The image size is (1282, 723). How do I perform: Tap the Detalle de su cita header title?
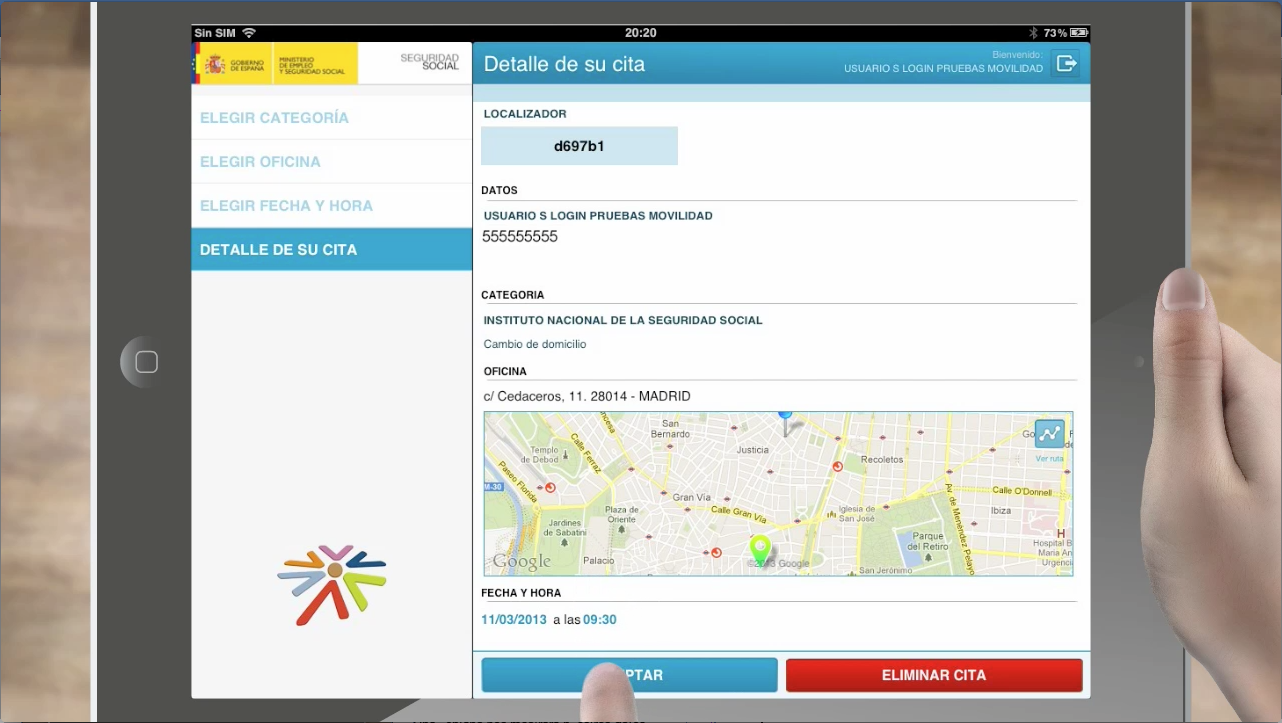[x=564, y=65]
